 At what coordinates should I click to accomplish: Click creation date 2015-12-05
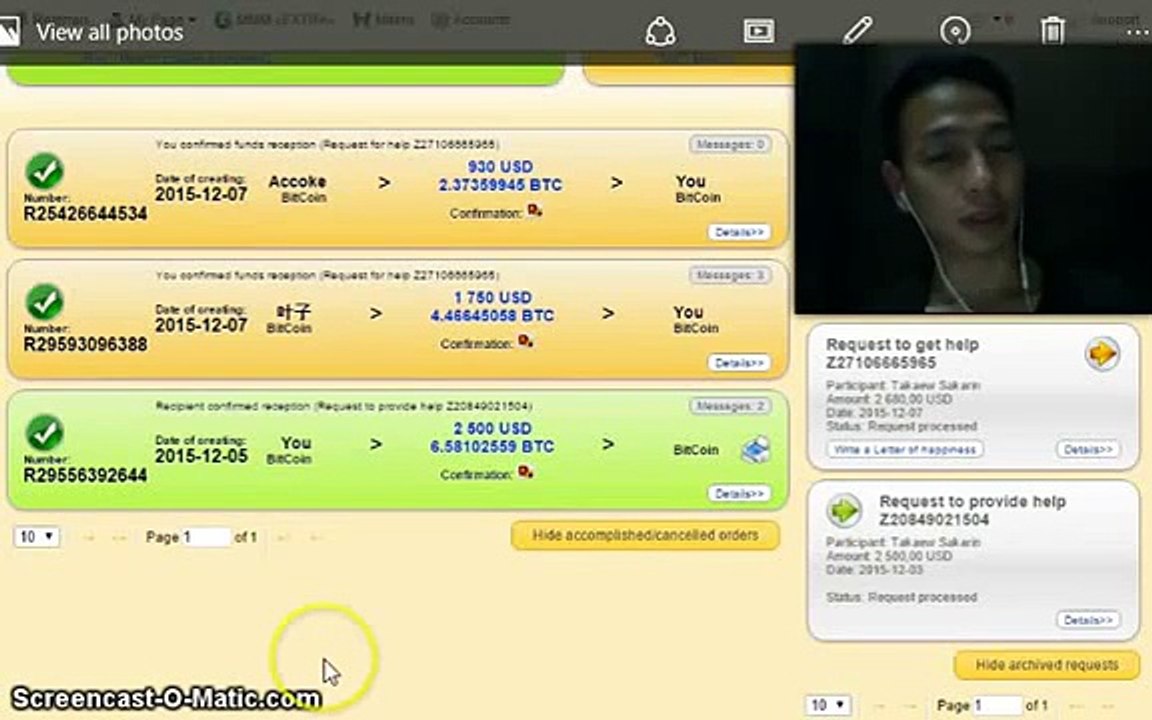(201, 456)
